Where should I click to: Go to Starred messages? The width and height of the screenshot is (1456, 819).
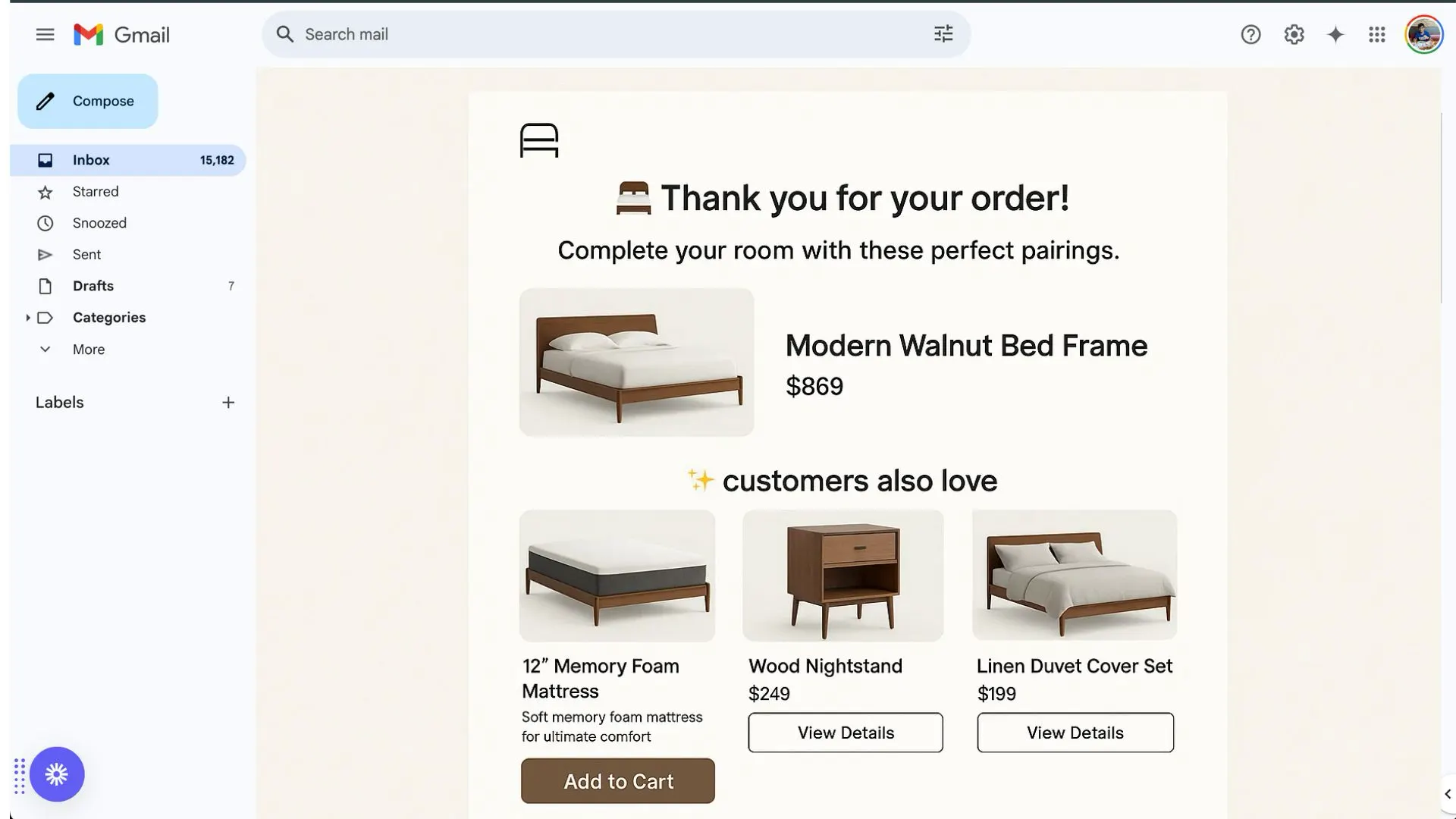(x=96, y=192)
